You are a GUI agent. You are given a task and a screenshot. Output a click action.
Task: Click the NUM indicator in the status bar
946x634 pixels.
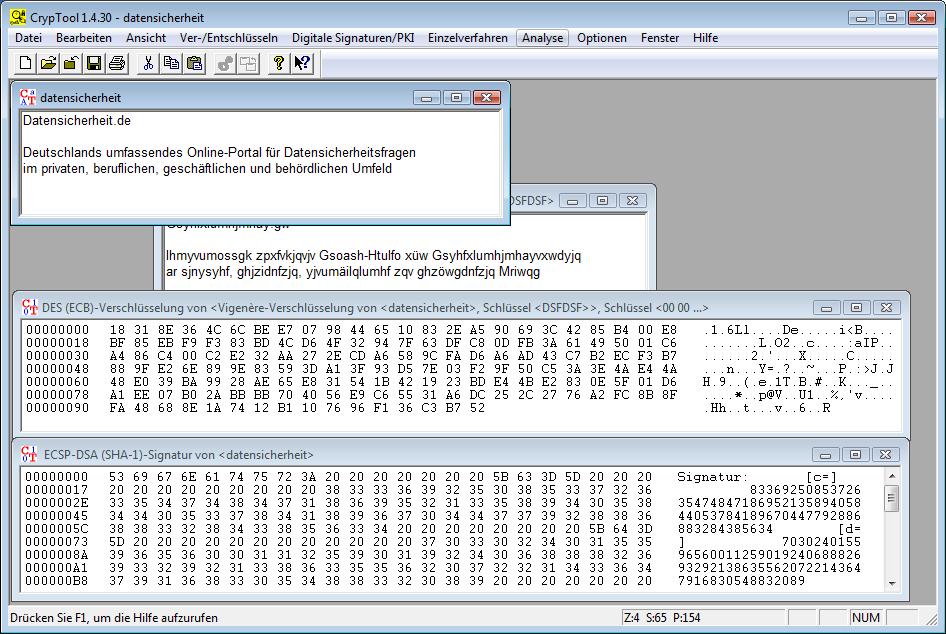click(x=866, y=618)
